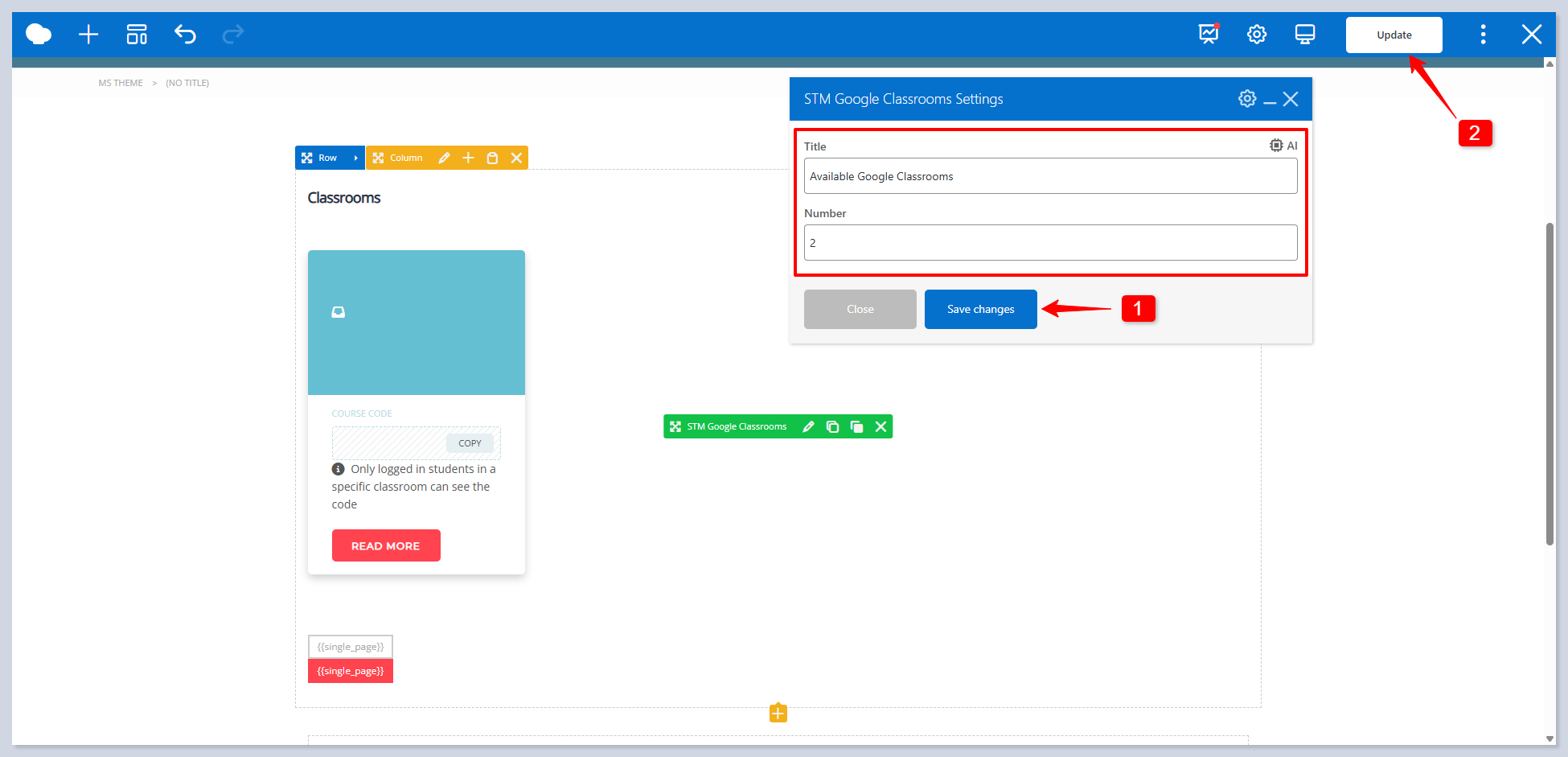Click the READ MORE button

coord(386,545)
